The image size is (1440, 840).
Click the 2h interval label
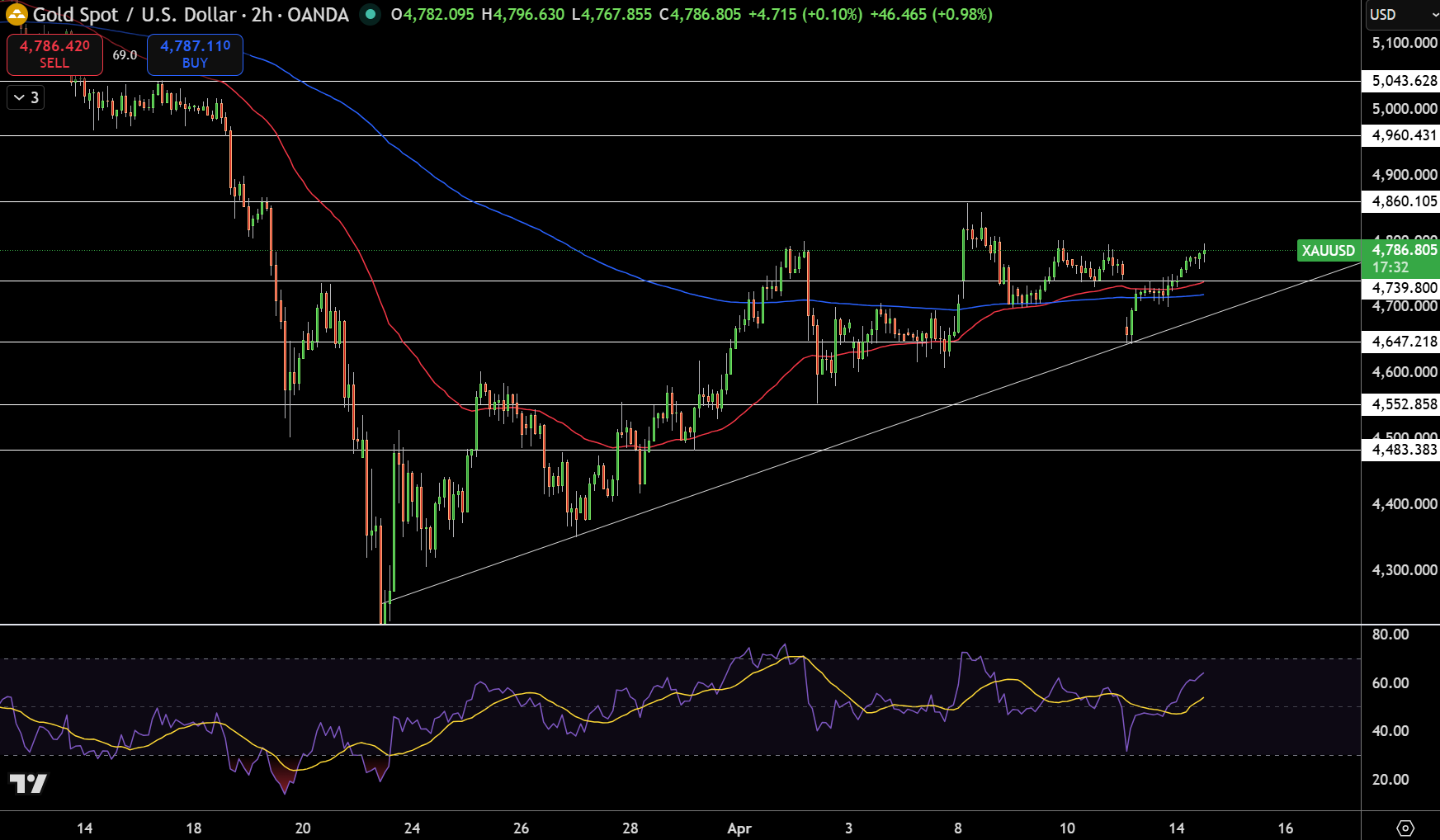click(262, 14)
